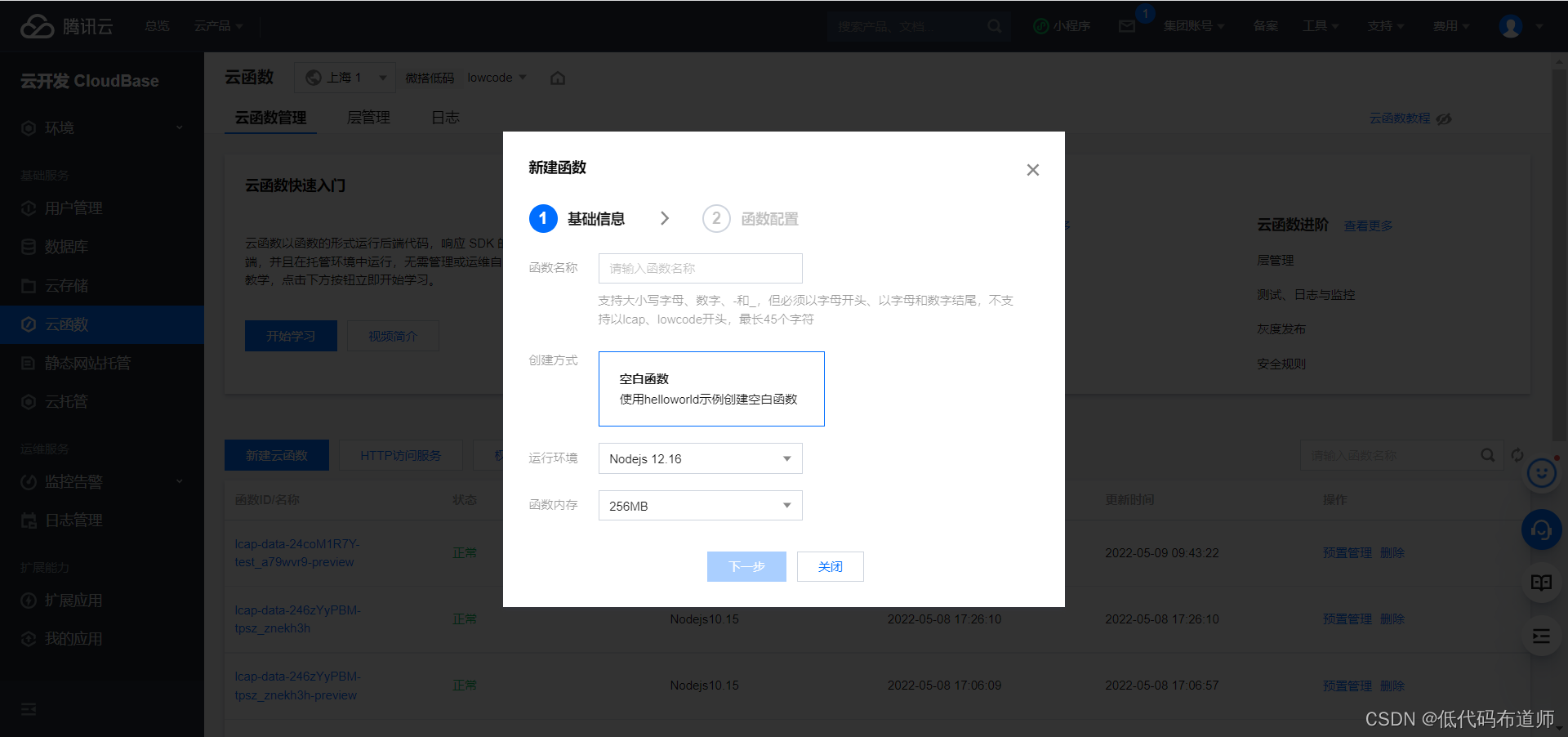Open the 云函数教程 link

(1400, 118)
